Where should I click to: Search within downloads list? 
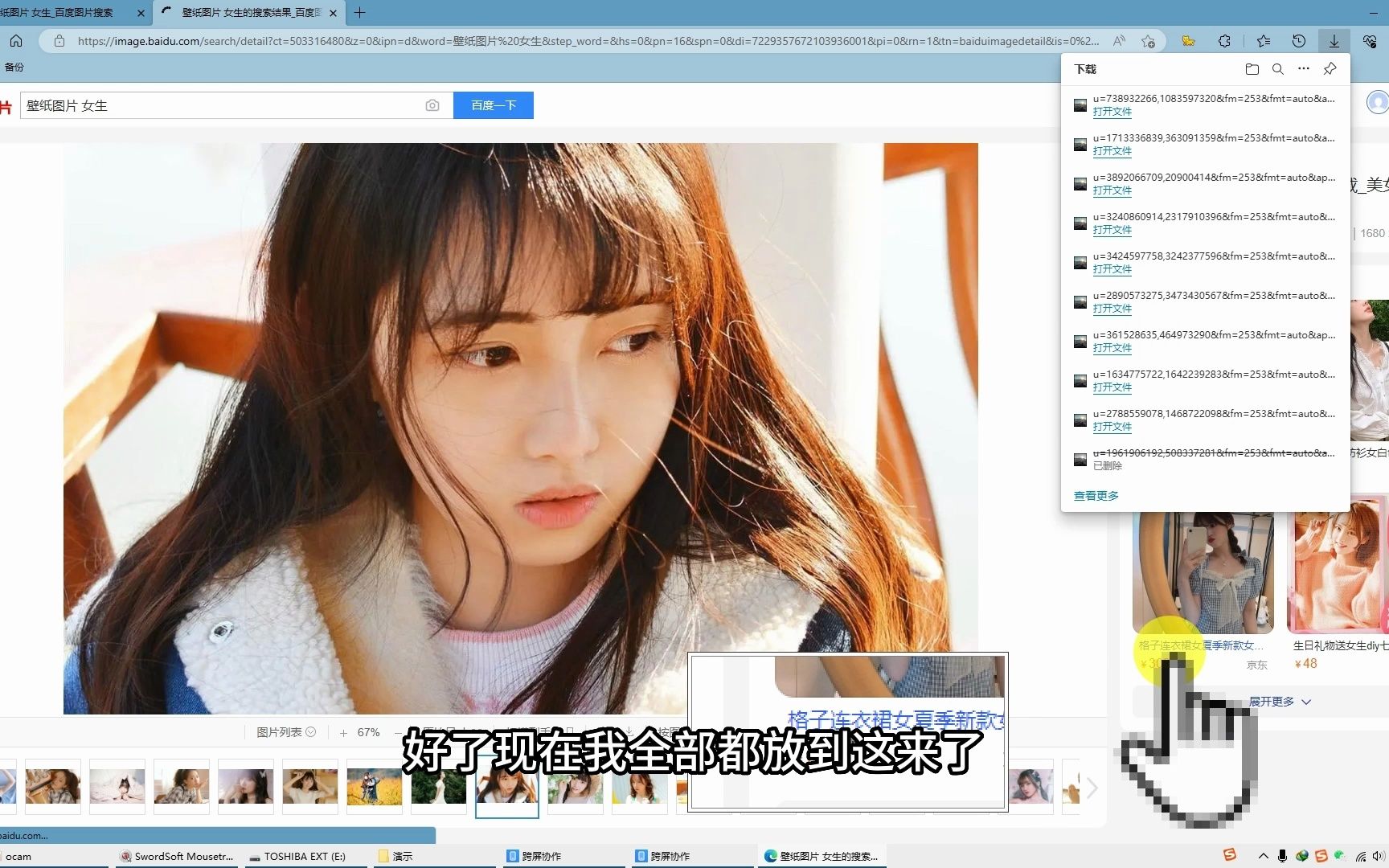click(x=1278, y=69)
